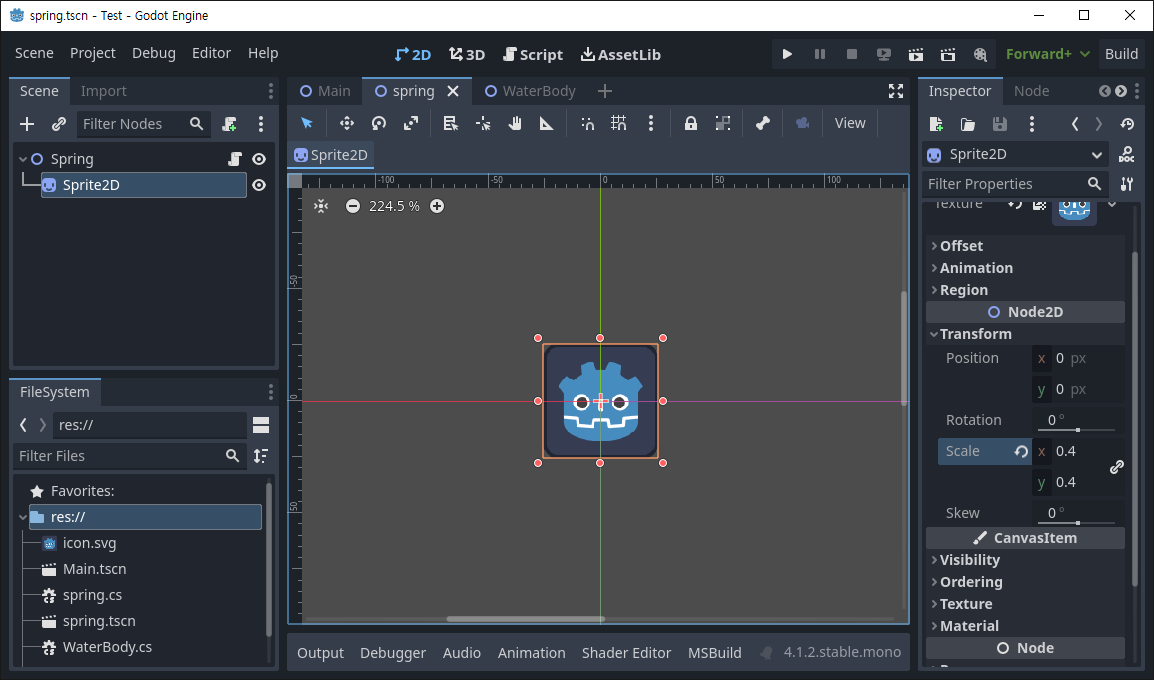
Task: Open the View menu in canvas toolbar
Action: [x=850, y=123]
